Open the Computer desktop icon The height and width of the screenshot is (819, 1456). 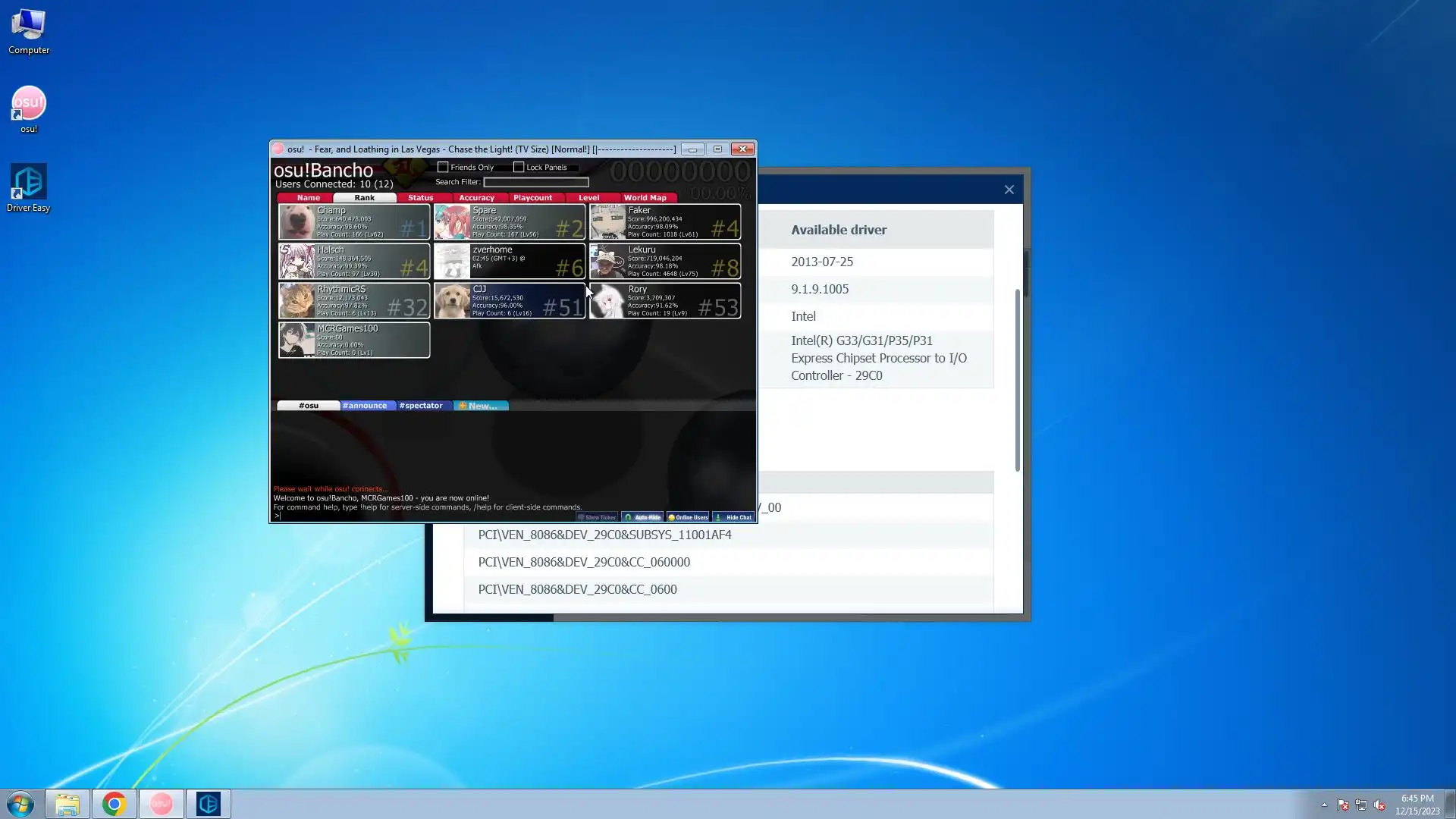tap(29, 27)
